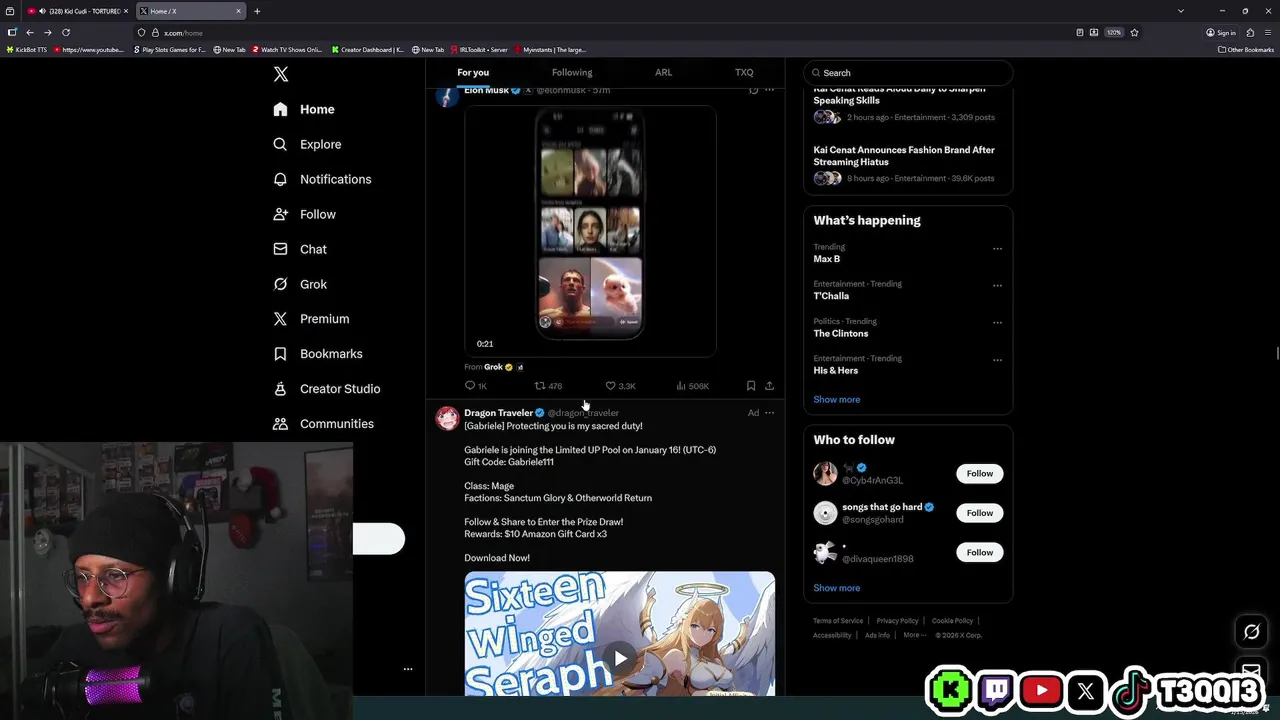
Task: Open the T'Challa trending topic
Action: [x=831, y=296]
